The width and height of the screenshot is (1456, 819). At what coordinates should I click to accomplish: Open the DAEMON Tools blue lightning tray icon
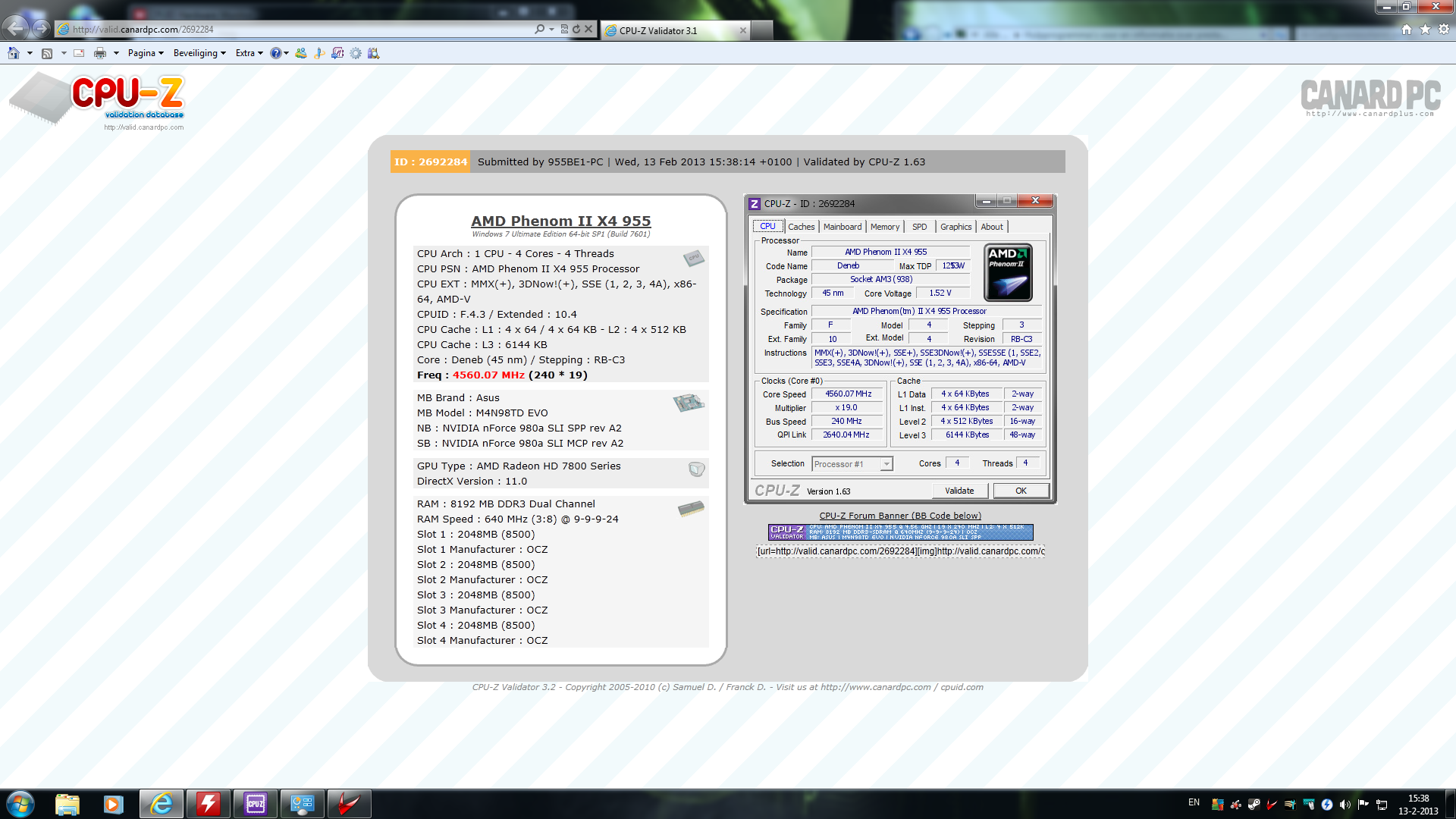tap(1327, 804)
